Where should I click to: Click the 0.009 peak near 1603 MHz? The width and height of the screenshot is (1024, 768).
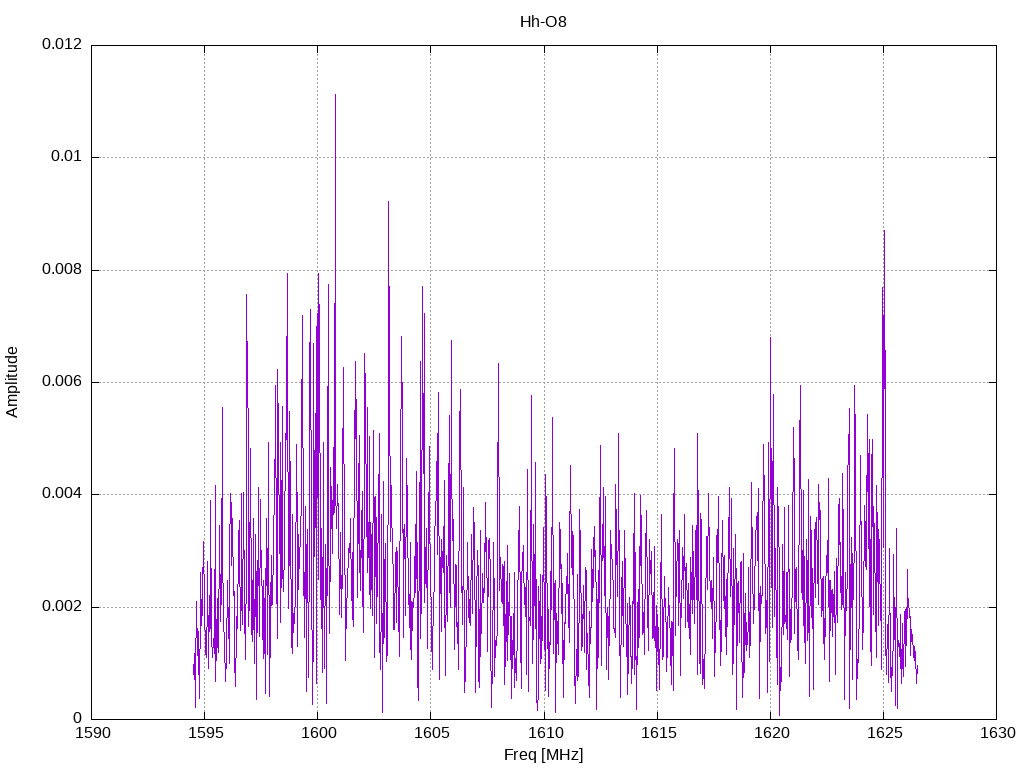pyautogui.click(x=389, y=203)
